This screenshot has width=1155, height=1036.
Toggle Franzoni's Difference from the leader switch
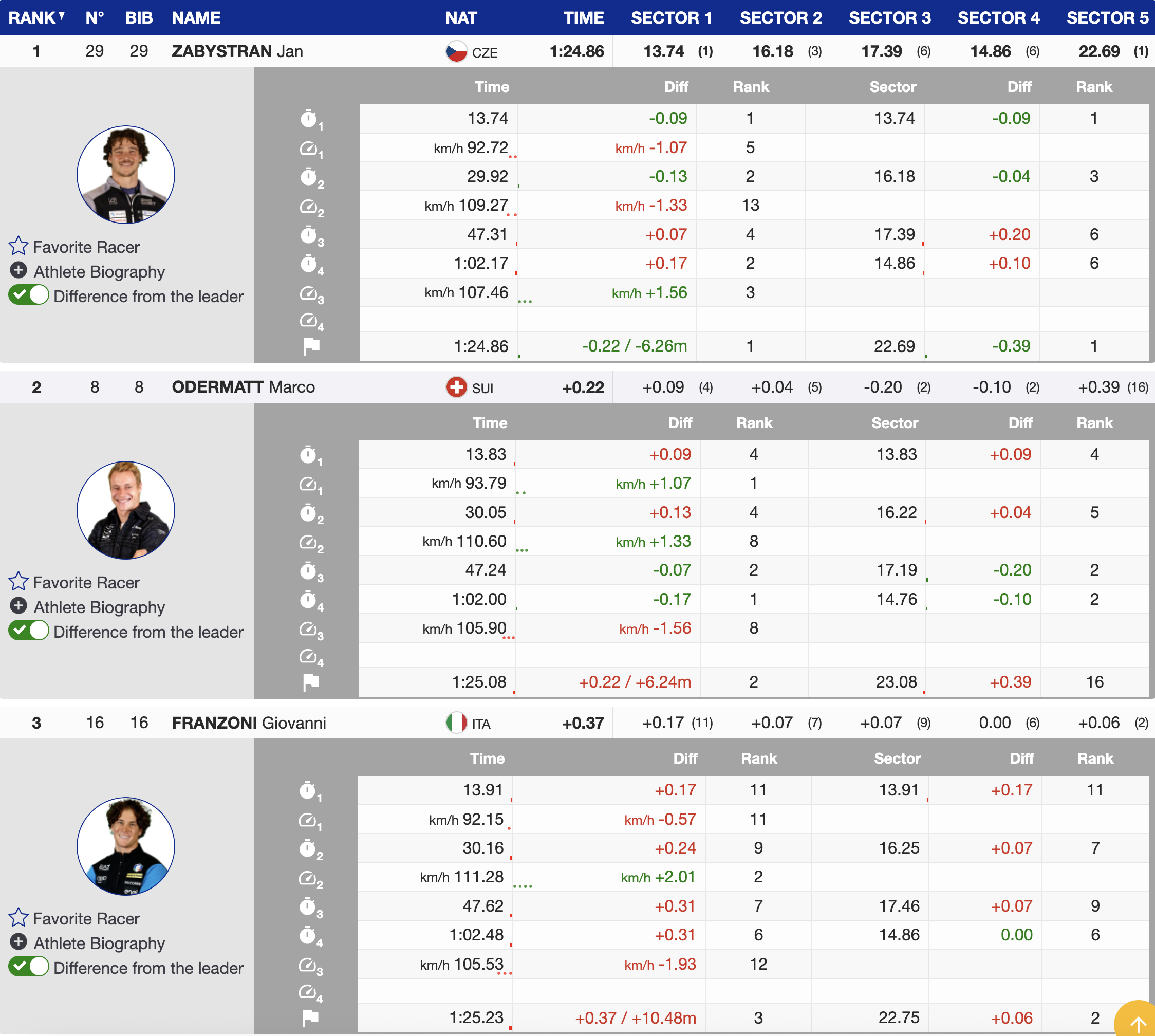tap(28, 967)
